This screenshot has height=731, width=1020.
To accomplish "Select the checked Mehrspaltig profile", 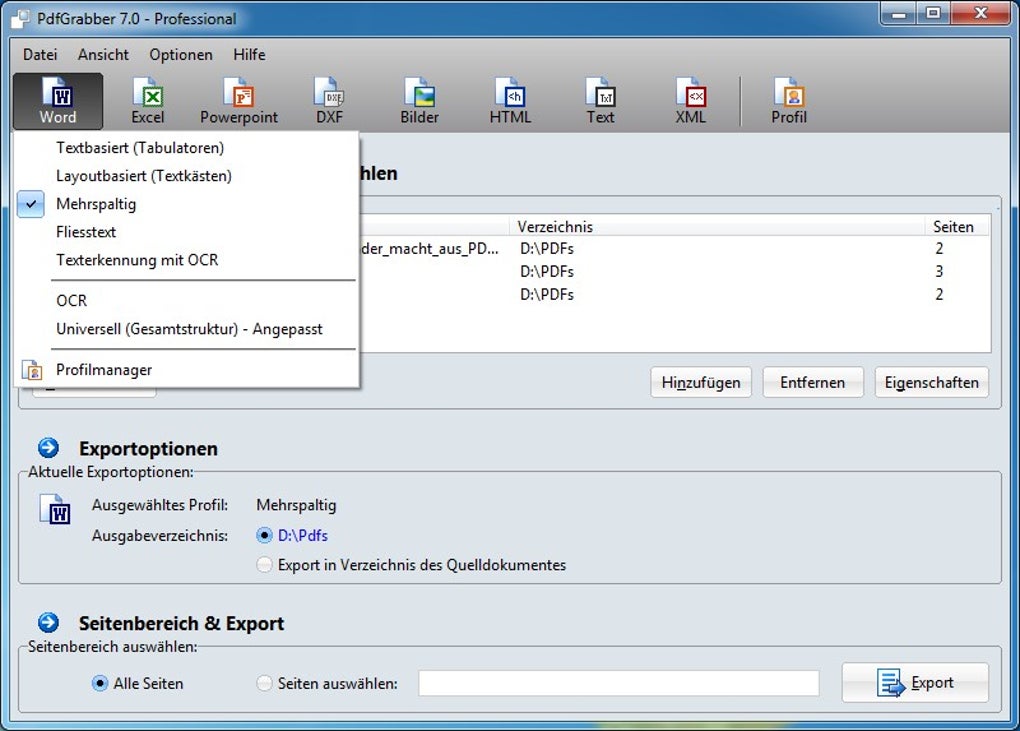I will [x=186, y=204].
